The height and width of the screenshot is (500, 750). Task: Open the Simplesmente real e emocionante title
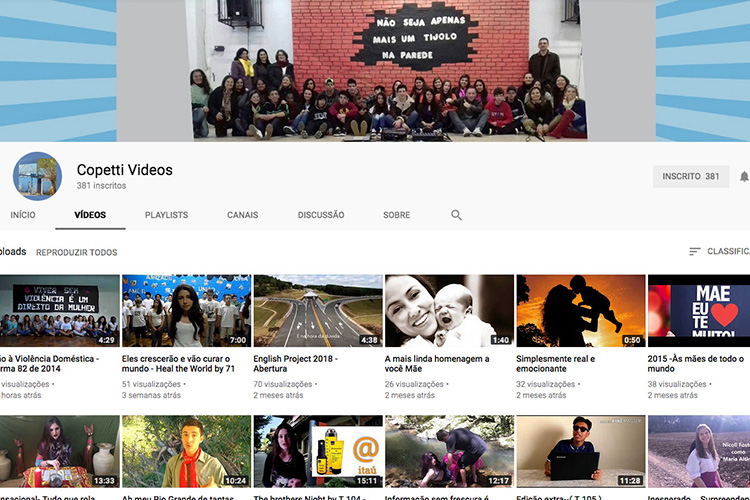(555, 364)
